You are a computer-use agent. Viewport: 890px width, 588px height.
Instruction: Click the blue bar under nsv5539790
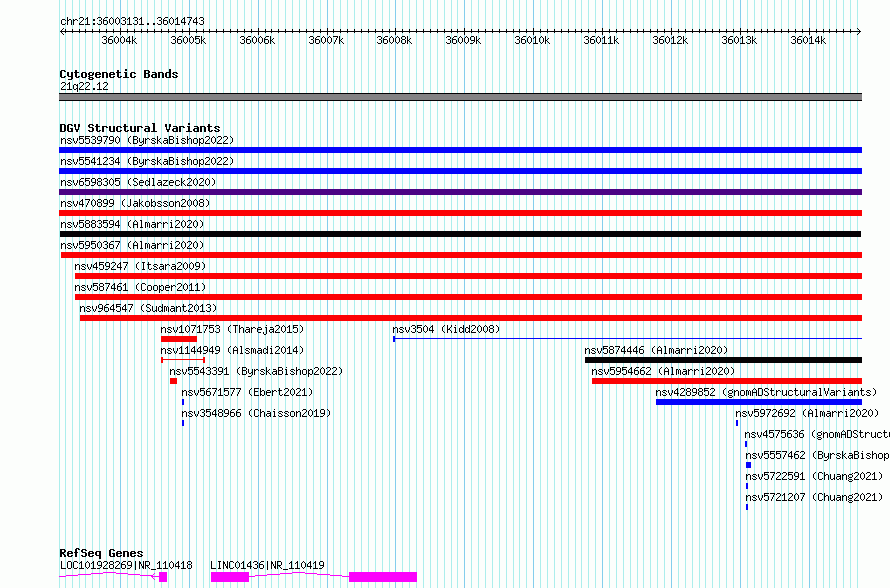click(460, 150)
